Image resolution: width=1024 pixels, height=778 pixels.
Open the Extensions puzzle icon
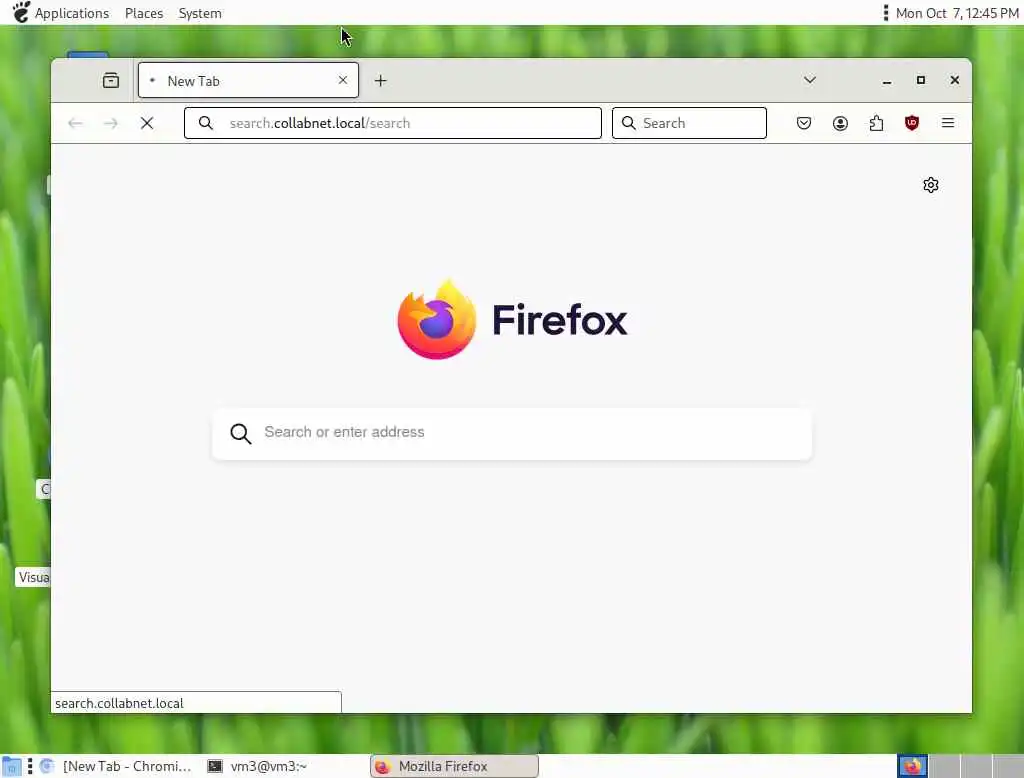tap(876, 123)
